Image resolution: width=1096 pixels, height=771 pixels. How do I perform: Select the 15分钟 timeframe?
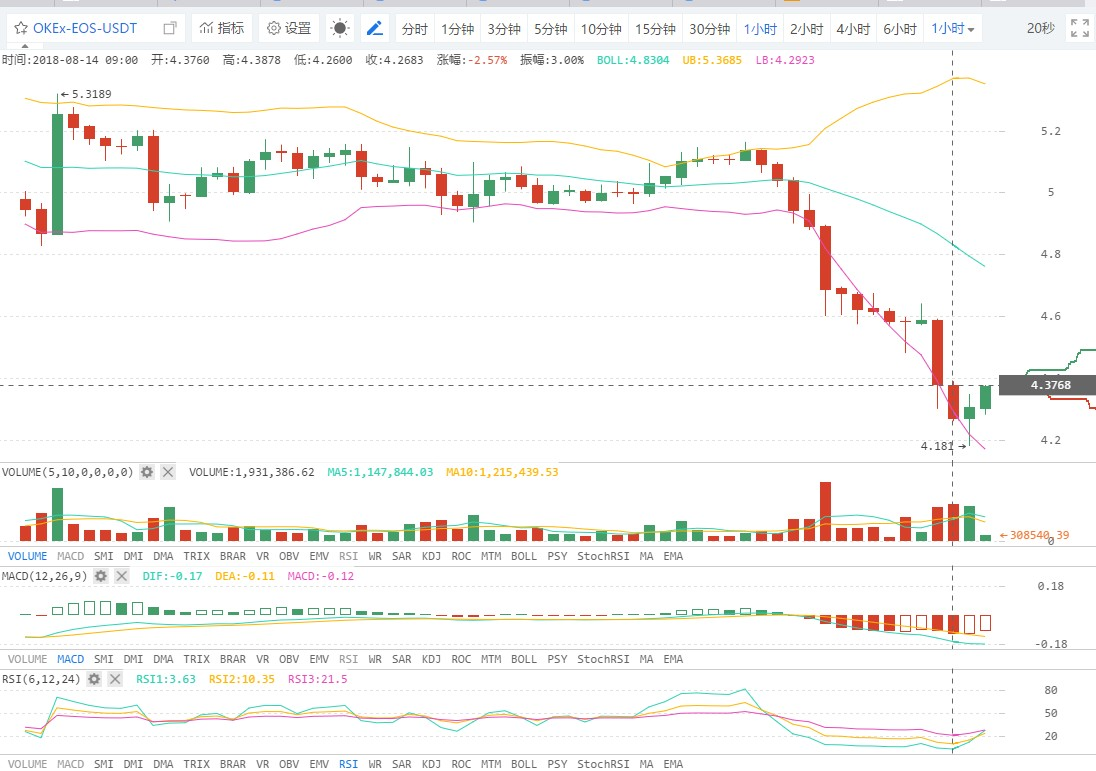tap(655, 29)
